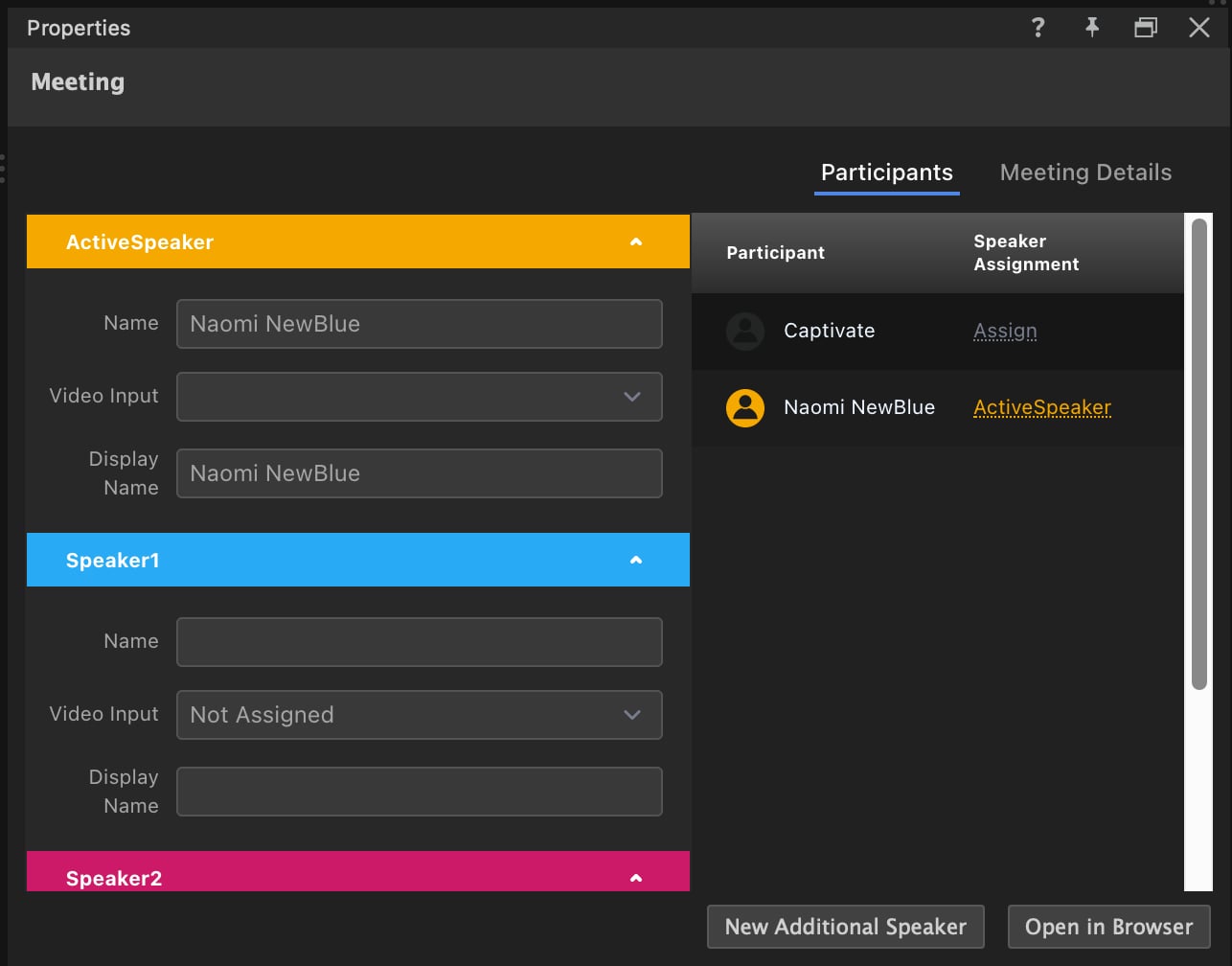Pin the Properties panel
This screenshot has height=966, width=1232.
1091,28
